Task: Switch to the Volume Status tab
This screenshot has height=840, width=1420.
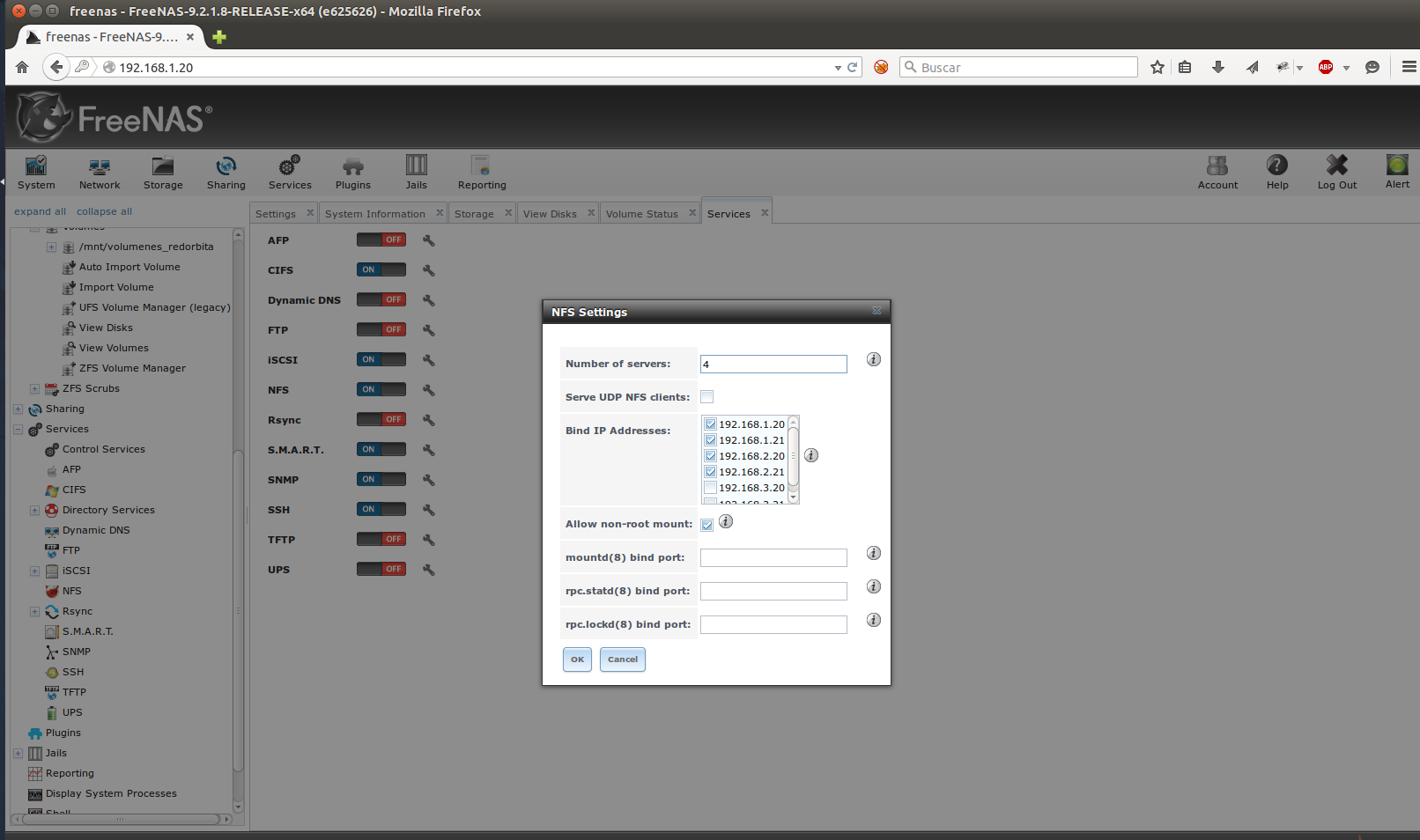Action: [641, 214]
